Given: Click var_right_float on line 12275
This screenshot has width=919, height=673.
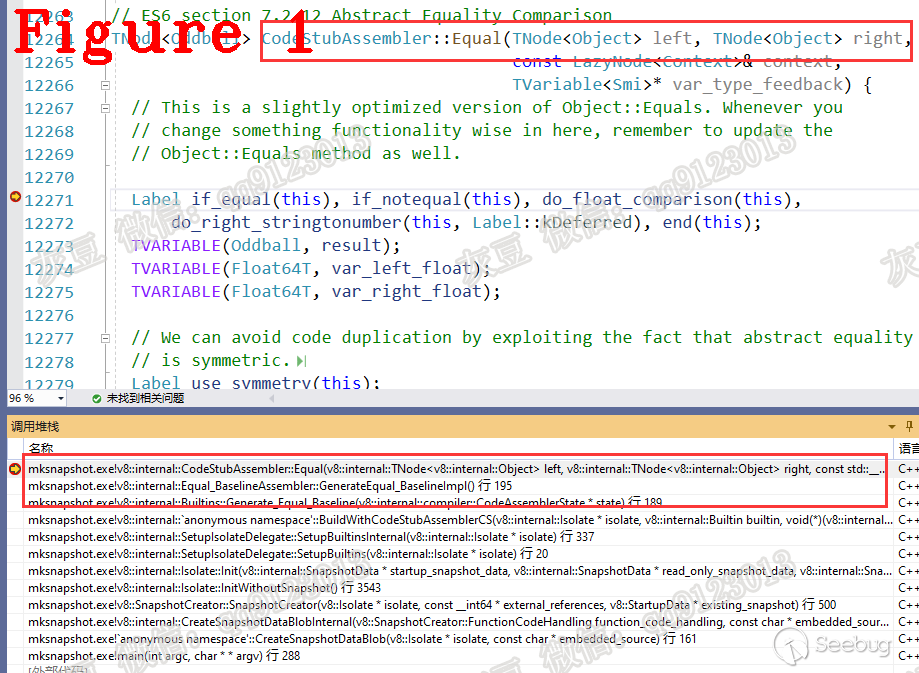Looking at the screenshot, I should pos(407,292).
